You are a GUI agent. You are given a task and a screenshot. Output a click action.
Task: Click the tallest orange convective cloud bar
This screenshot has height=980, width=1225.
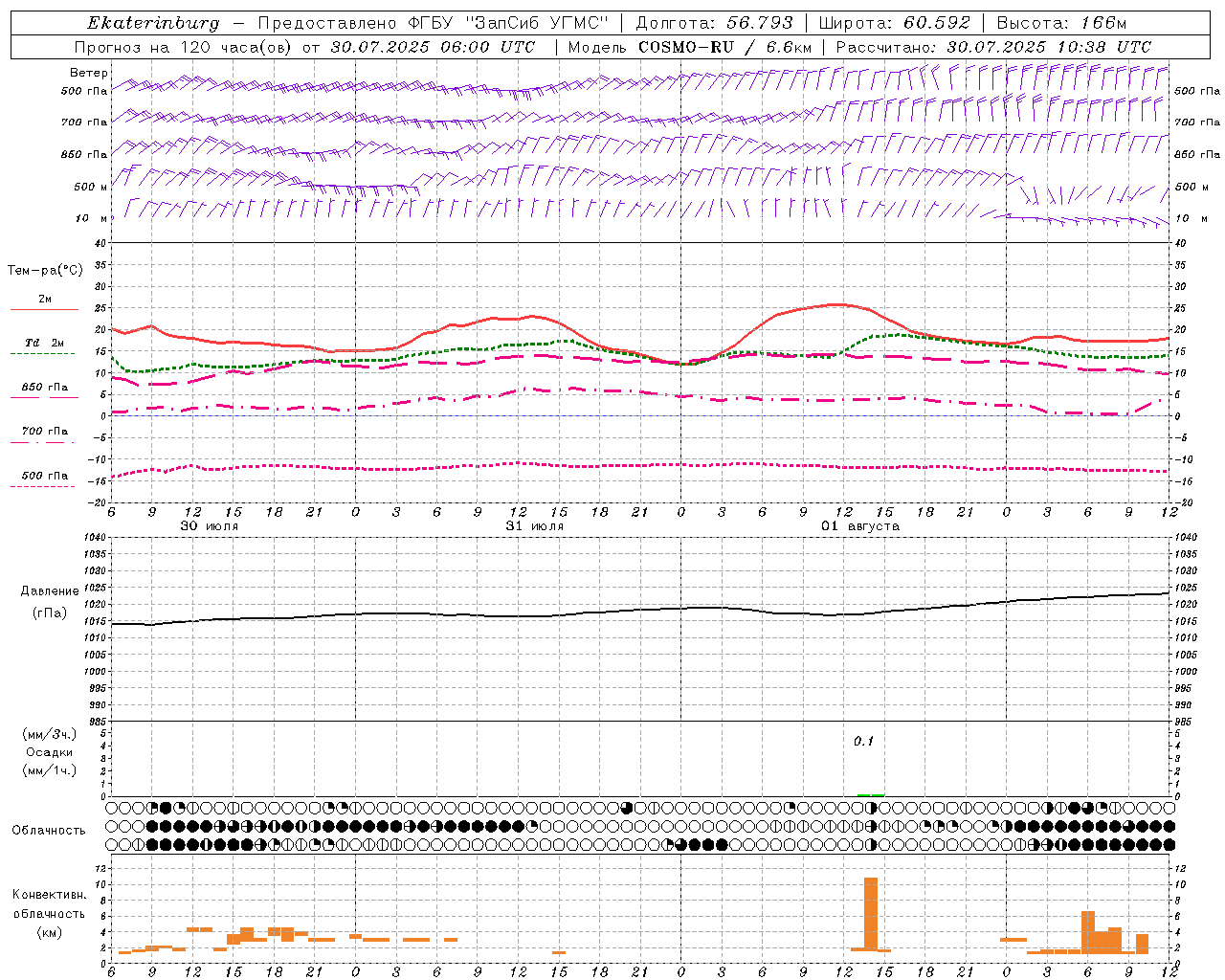[871, 914]
